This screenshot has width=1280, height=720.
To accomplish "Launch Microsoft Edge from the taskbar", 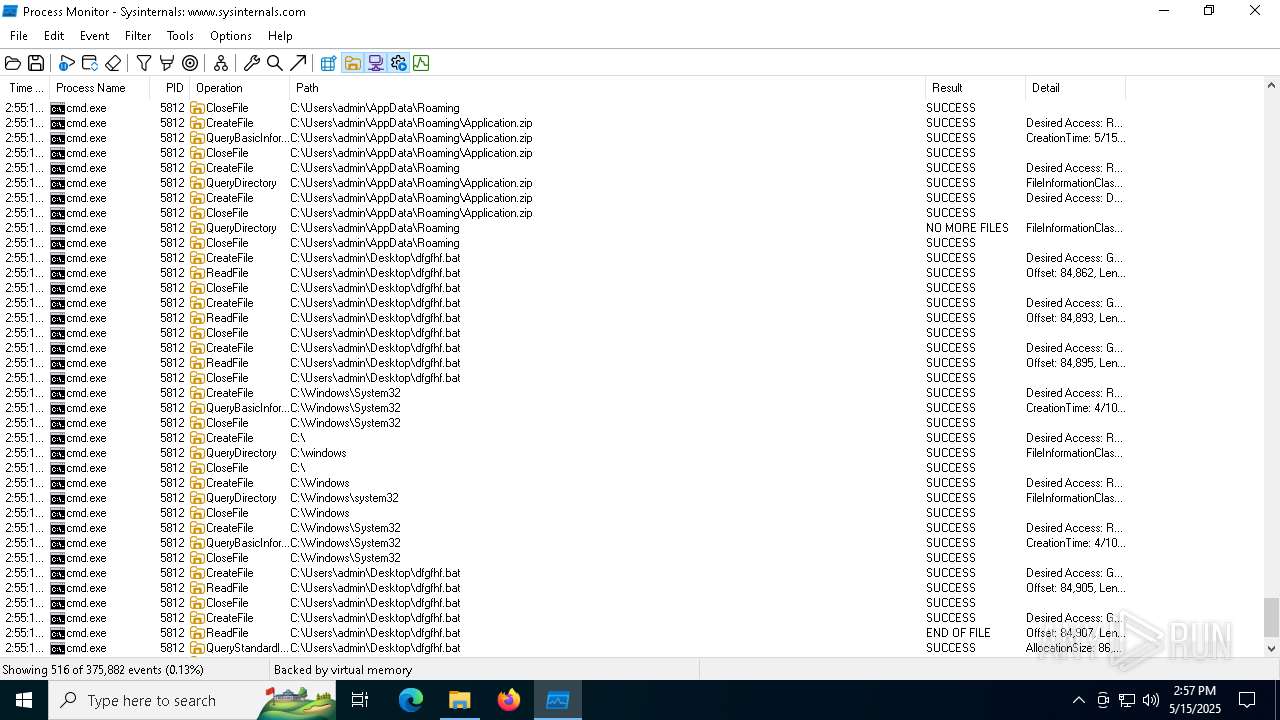I will tap(411, 700).
